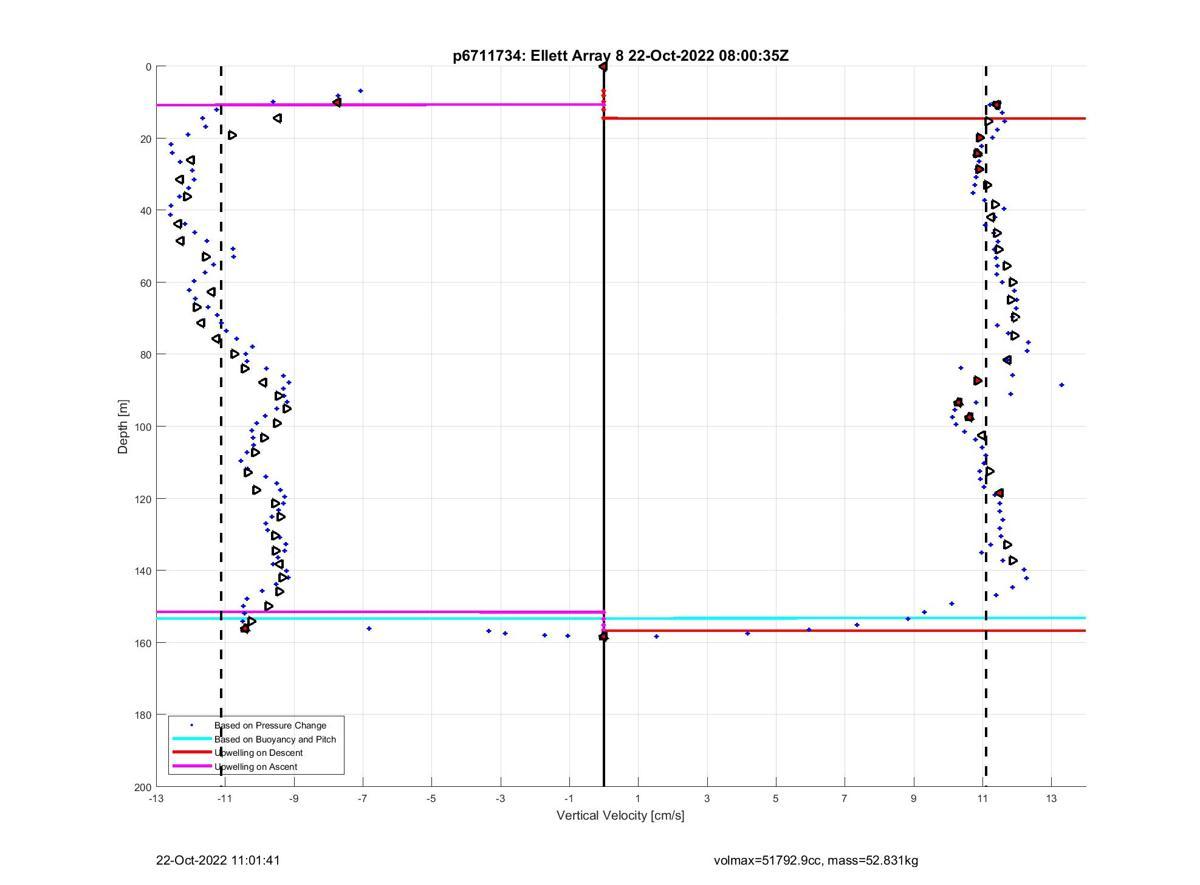Click the y-axis tick label 180
The image size is (1200, 885).
143,715
